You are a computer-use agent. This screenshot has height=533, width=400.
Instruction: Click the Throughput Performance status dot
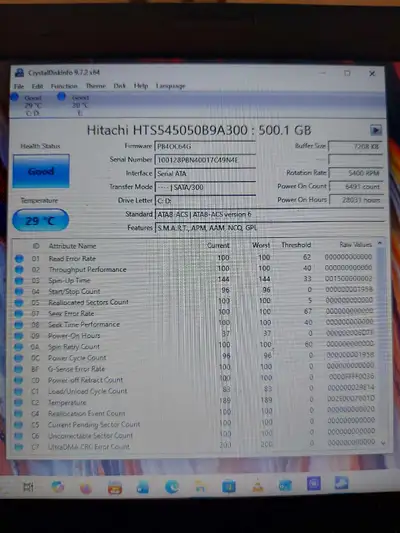pos(19,270)
